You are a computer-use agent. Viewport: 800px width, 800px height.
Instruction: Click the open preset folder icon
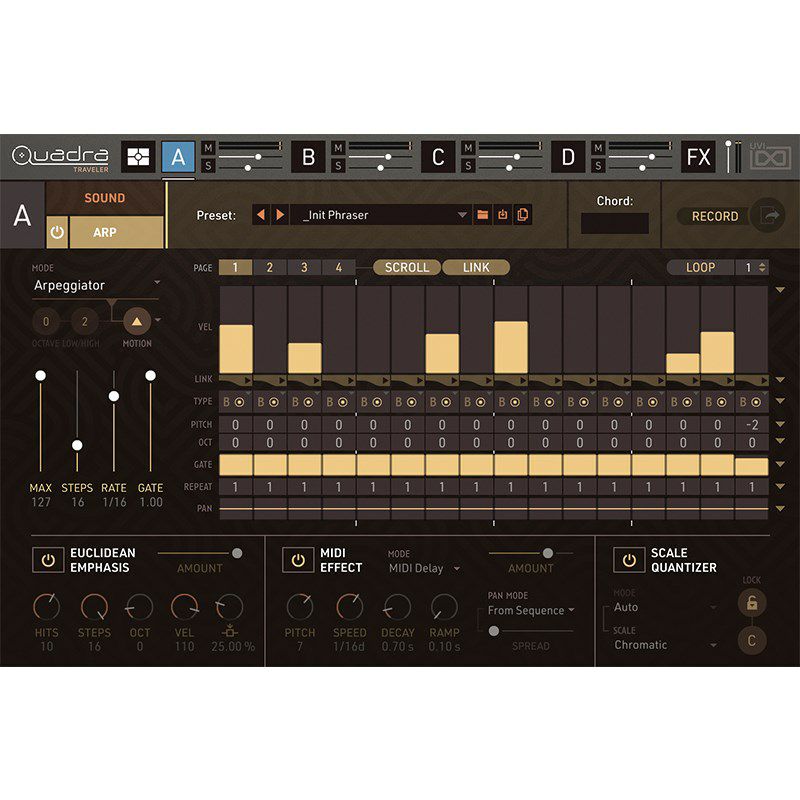(x=482, y=215)
